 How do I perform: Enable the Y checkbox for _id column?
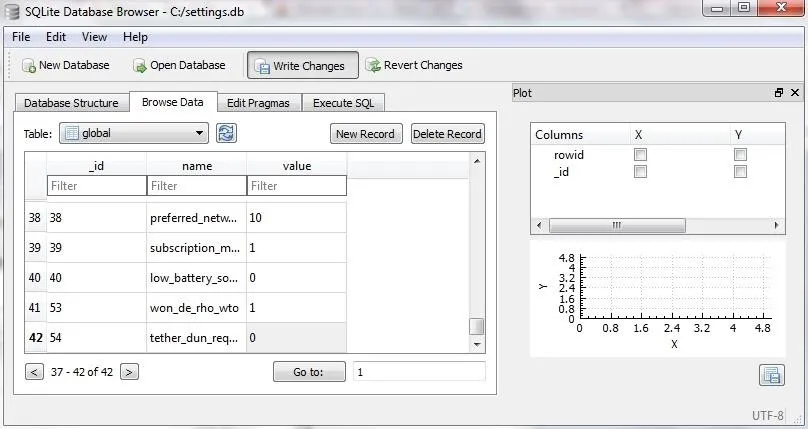[740, 171]
